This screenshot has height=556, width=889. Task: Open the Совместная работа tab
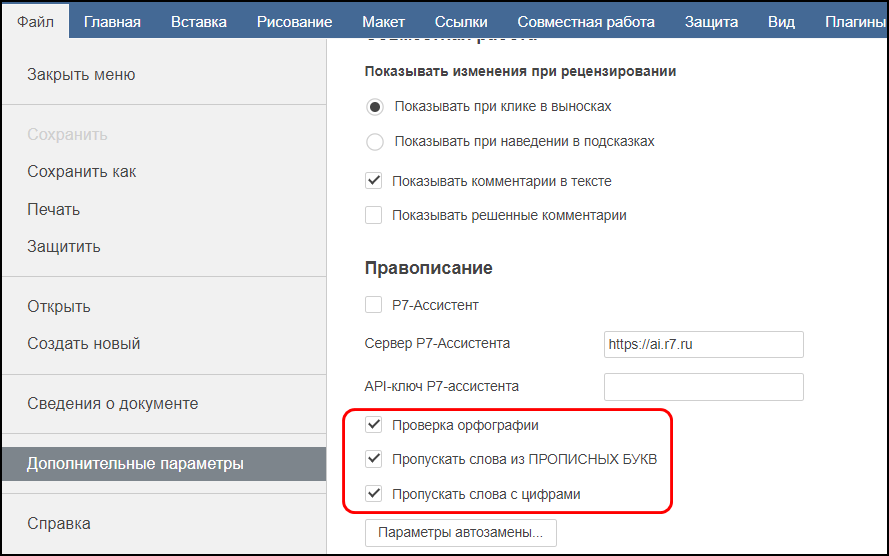pyautogui.click(x=586, y=22)
